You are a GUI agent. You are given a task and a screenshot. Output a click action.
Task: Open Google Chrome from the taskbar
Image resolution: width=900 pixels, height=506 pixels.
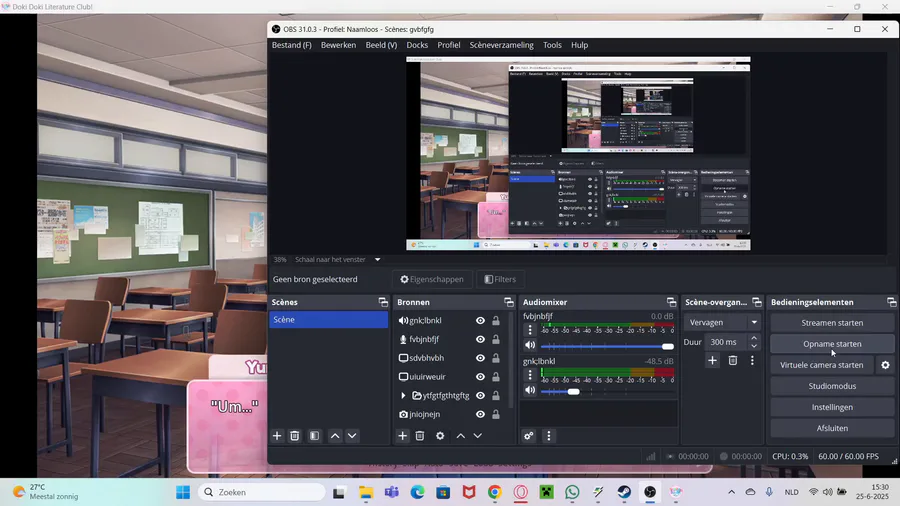point(495,492)
